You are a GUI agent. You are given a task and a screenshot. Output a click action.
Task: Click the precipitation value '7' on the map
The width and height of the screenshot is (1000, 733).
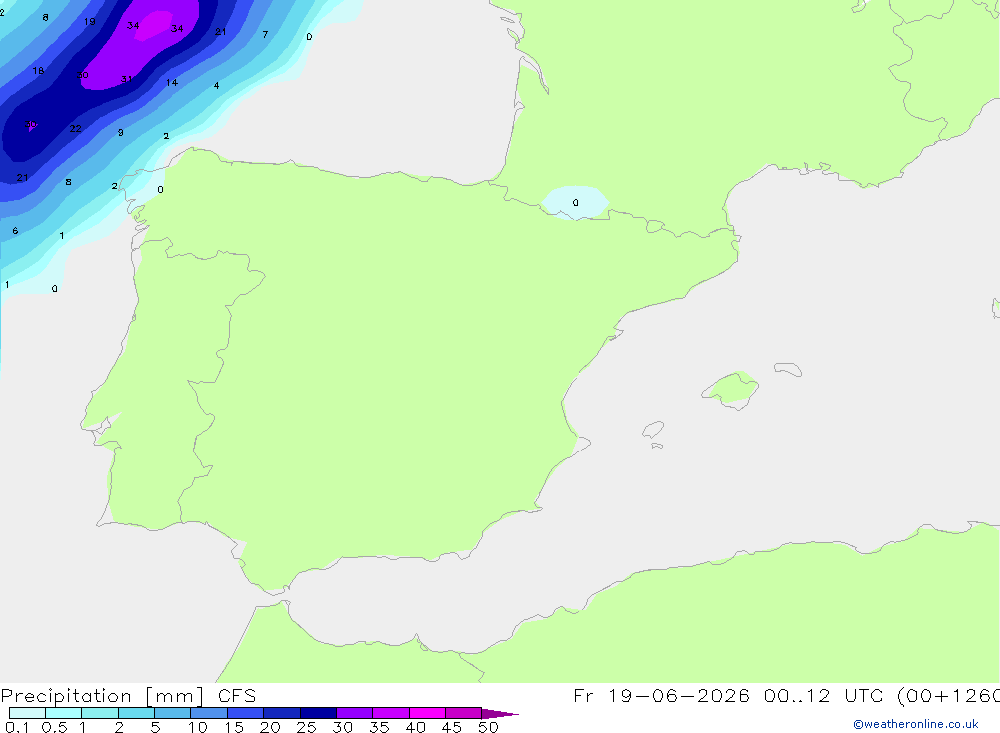[x=265, y=34]
